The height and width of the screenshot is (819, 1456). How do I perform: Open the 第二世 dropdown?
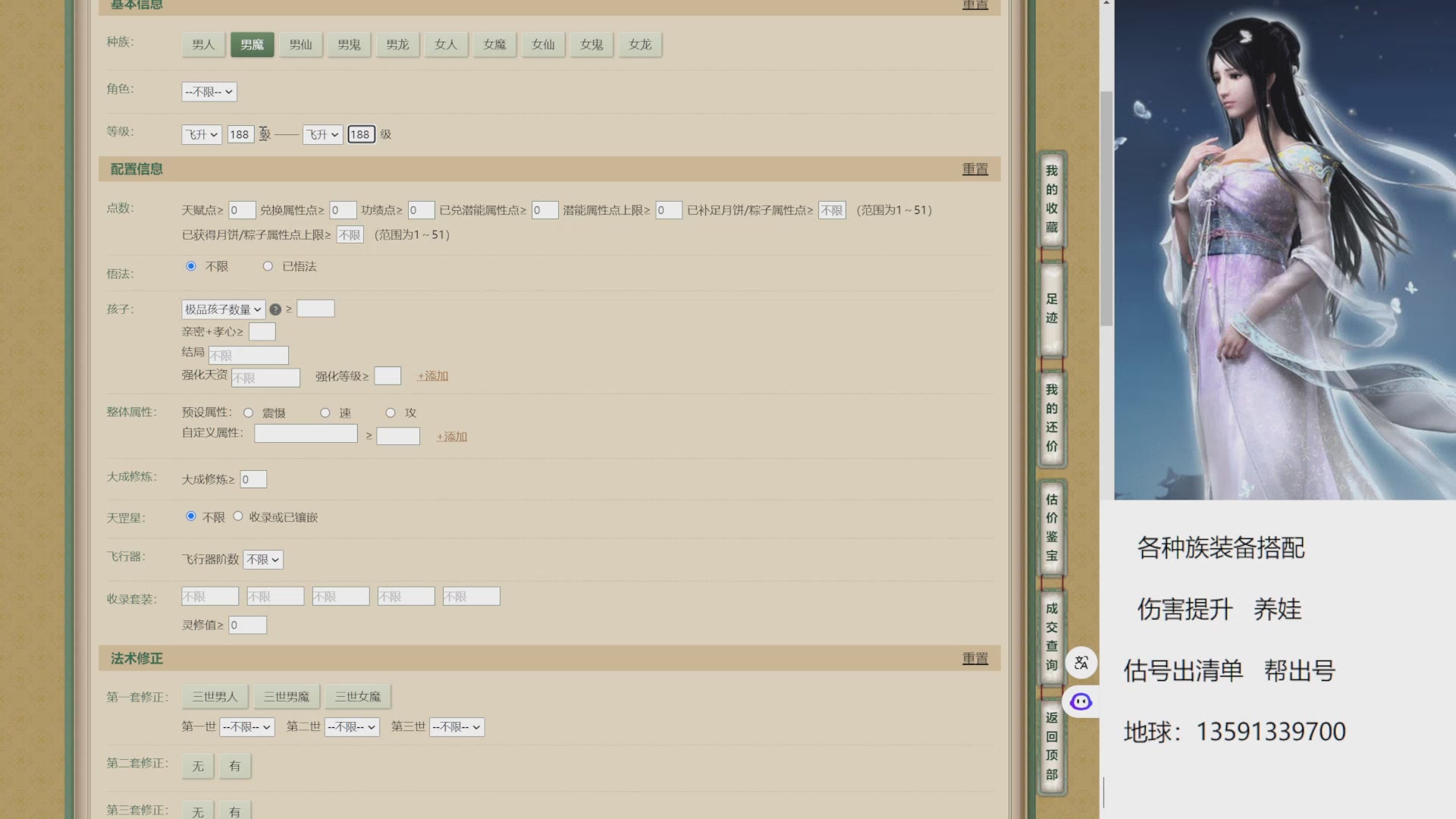point(352,726)
